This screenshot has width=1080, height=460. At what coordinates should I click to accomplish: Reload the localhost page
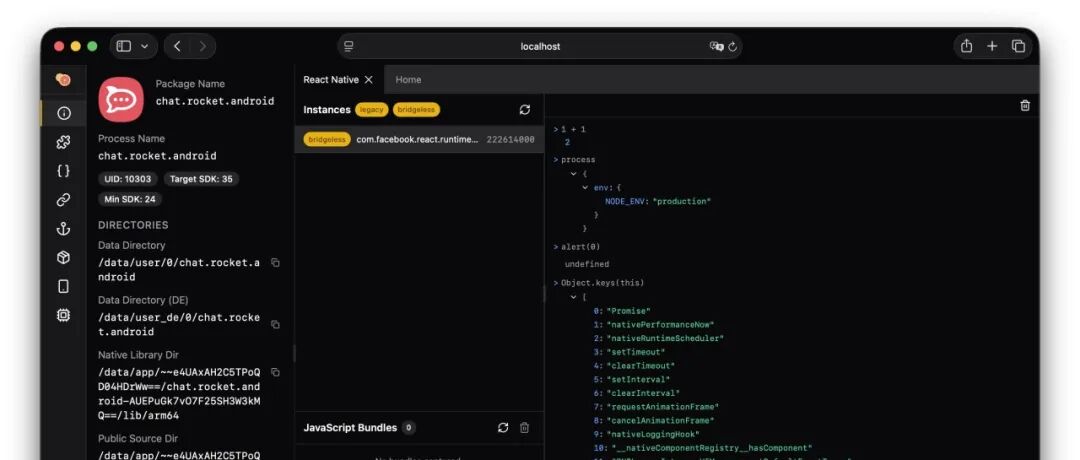point(732,47)
